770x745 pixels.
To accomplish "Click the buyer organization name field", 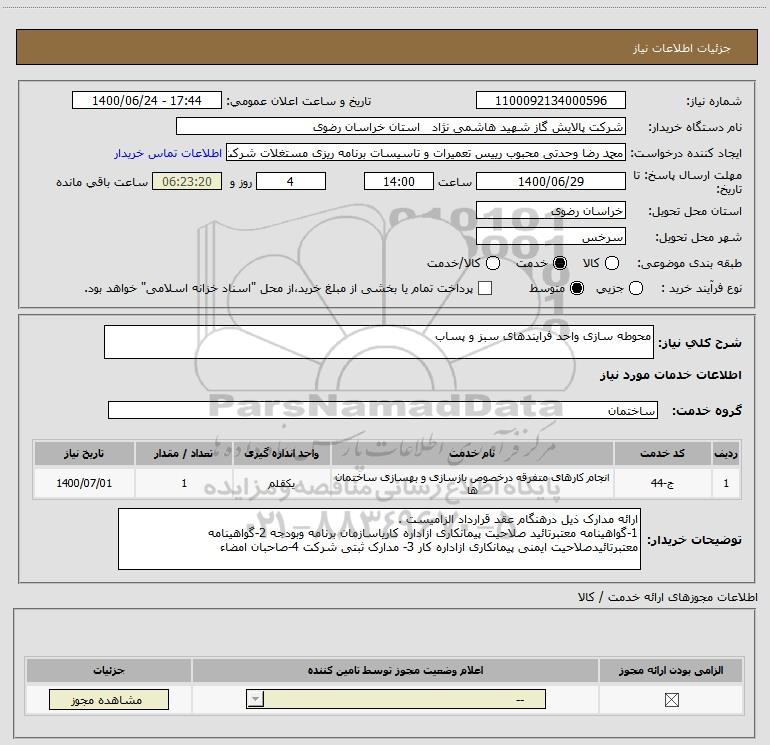I will pos(401,127).
